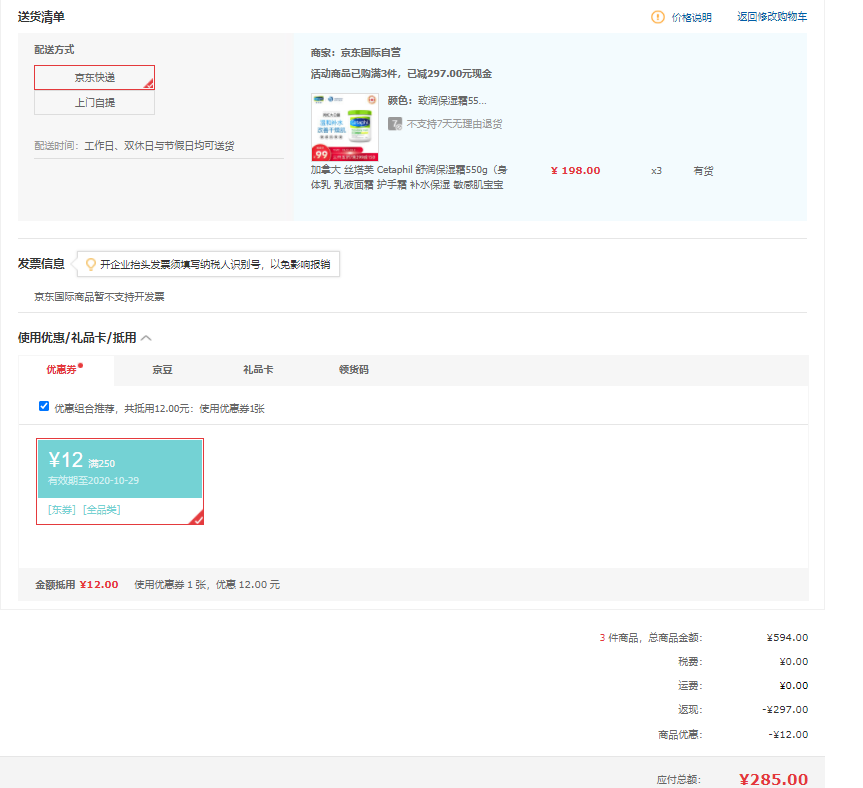Click the 商家：京东国际自营 merchant label

[x=356, y=53]
